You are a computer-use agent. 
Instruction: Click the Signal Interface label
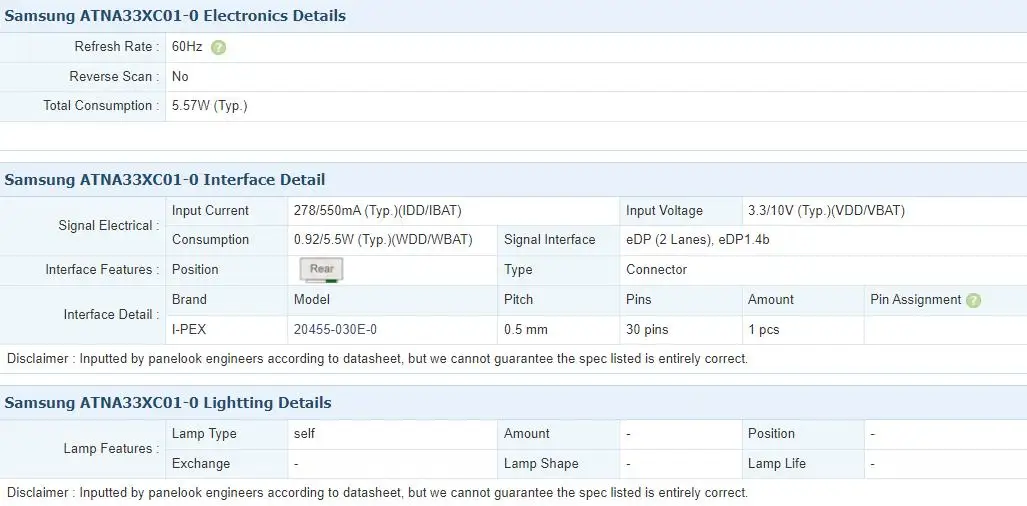550,240
